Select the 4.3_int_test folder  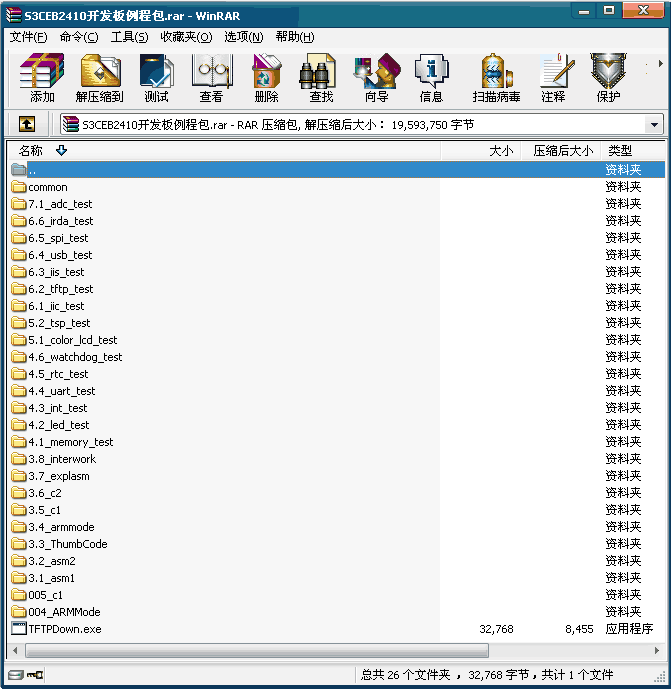49,408
